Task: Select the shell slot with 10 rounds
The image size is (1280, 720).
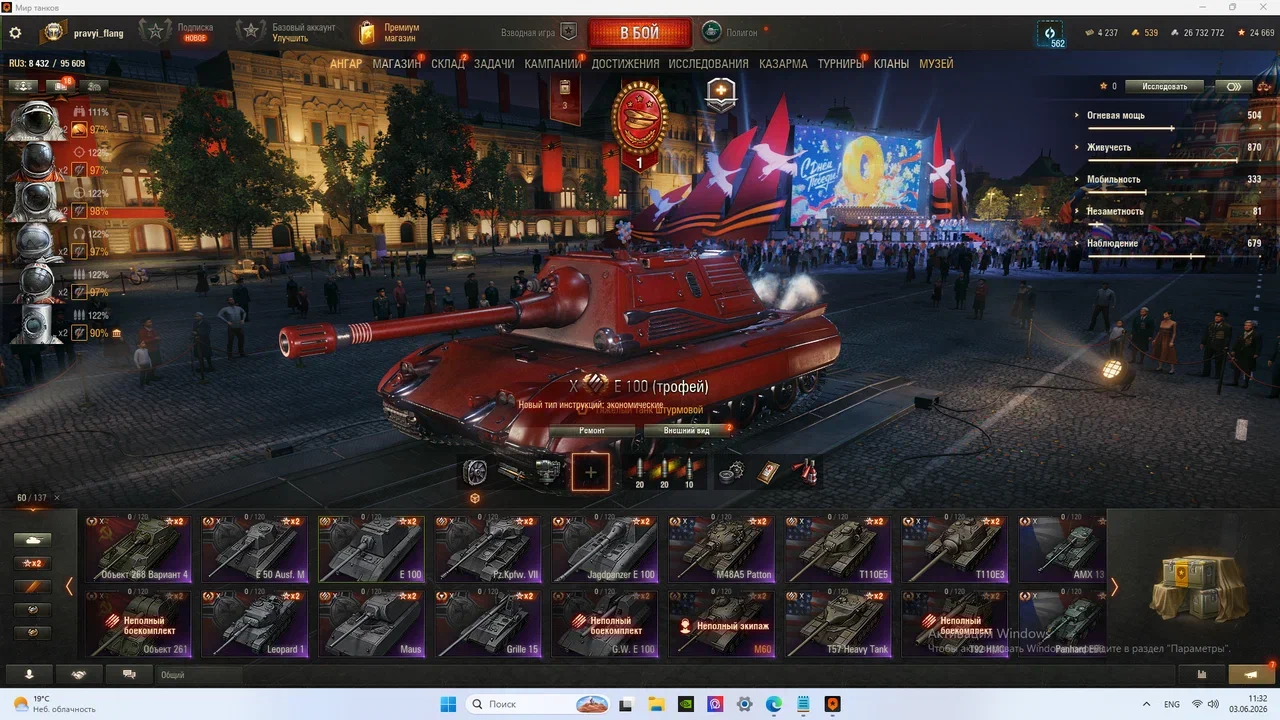Action: [689, 472]
